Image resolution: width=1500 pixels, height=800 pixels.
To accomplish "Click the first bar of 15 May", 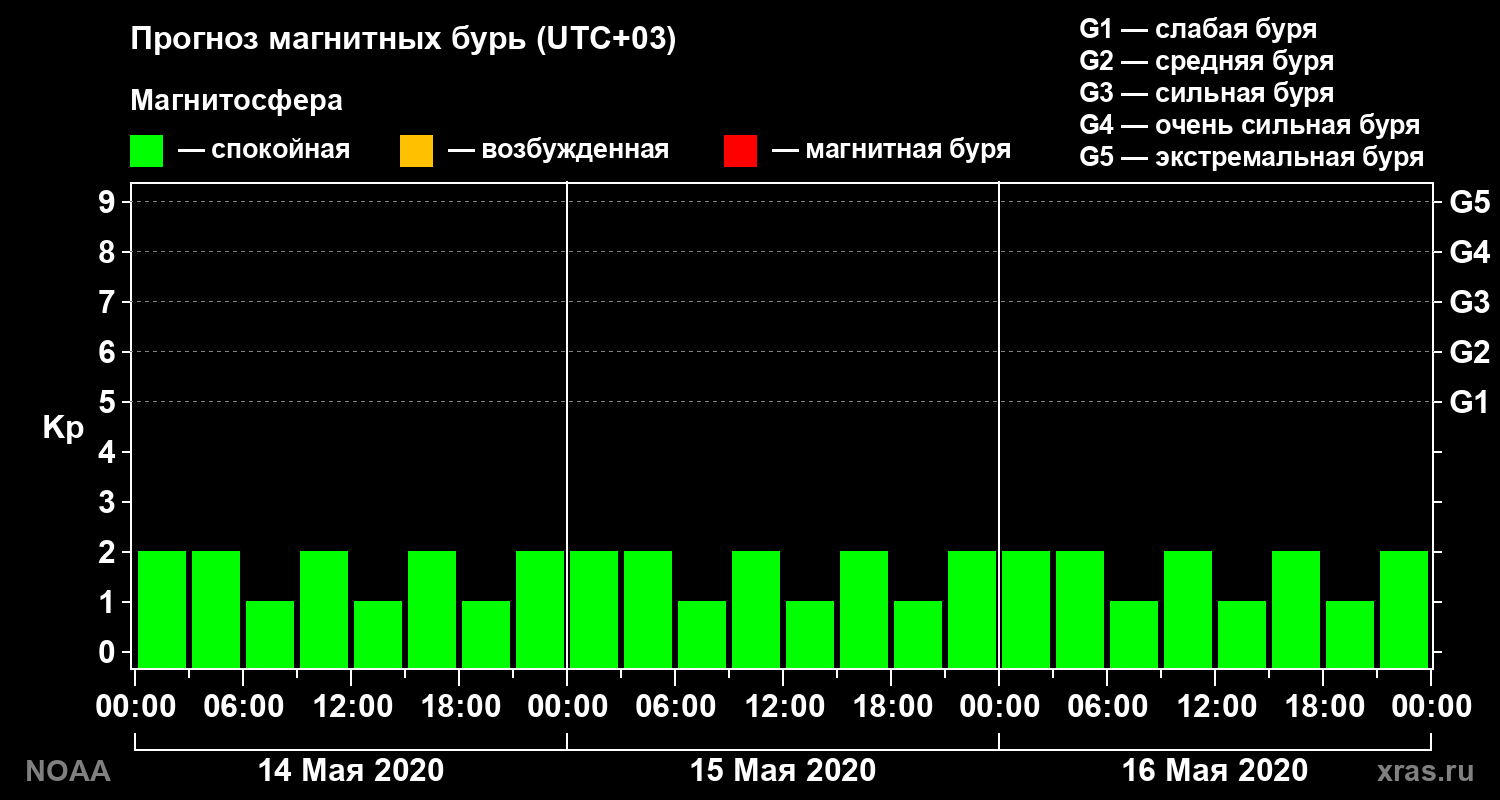I will pyautogui.click(x=594, y=609).
